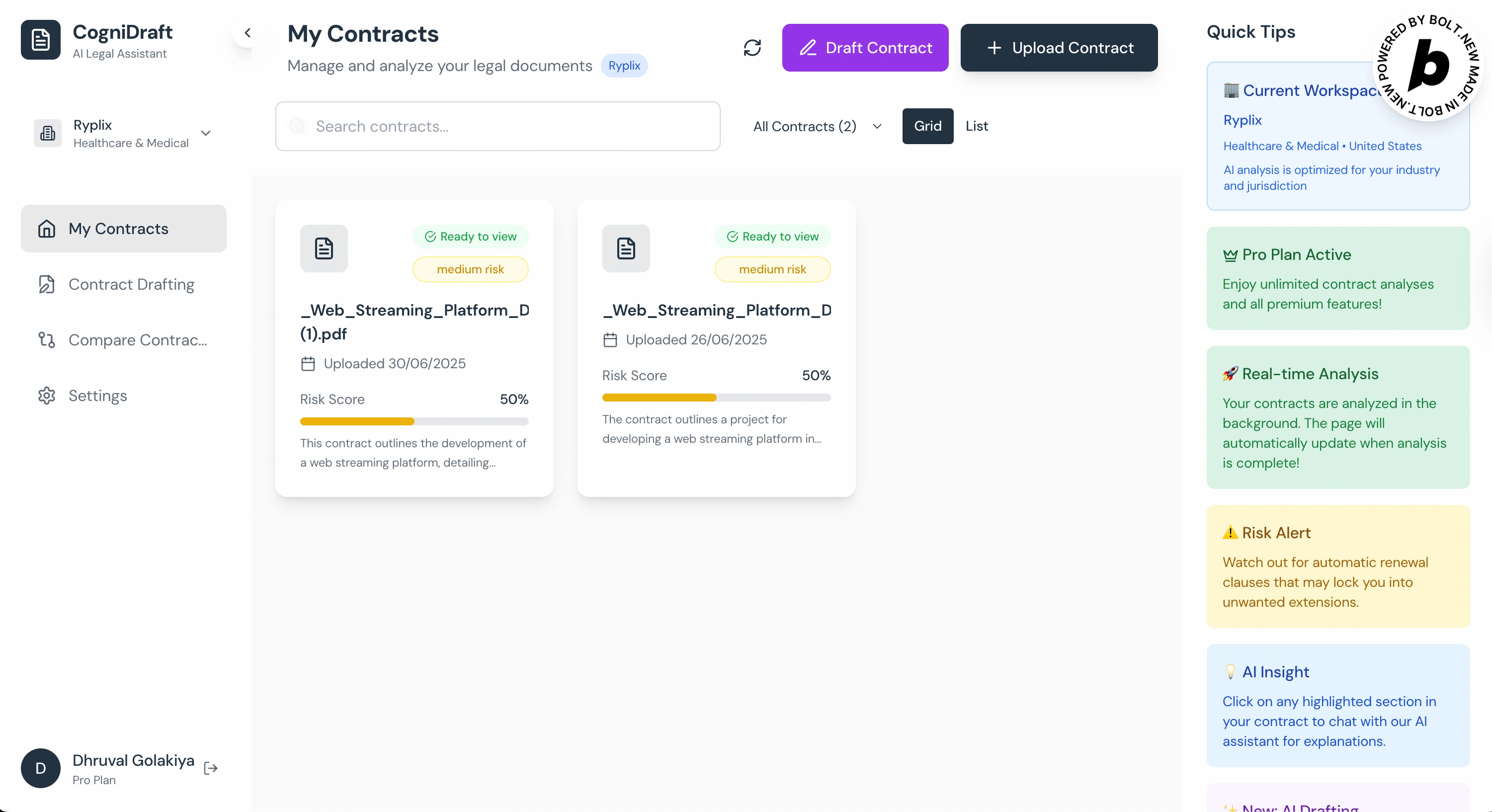Click the Powered by Bolt badge
The height and width of the screenshot is (812, 1492).
pyautogui.click(x=1428, y=66)
